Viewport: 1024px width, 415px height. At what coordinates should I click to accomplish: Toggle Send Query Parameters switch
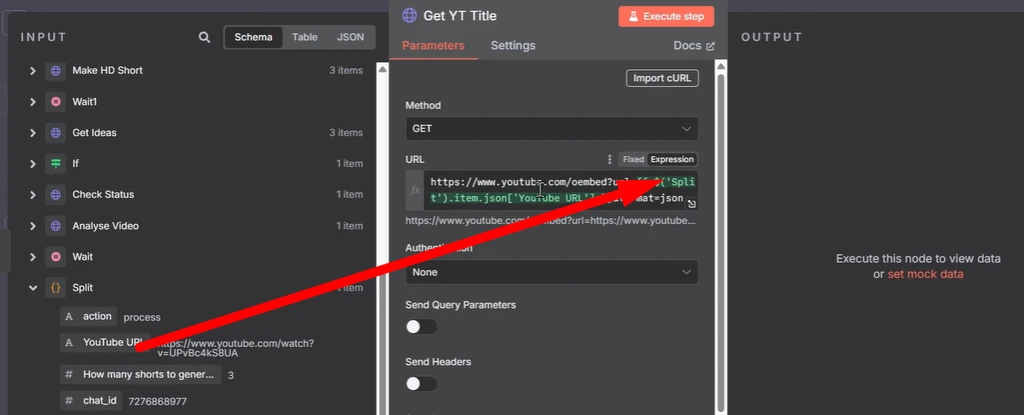[421, 327]
